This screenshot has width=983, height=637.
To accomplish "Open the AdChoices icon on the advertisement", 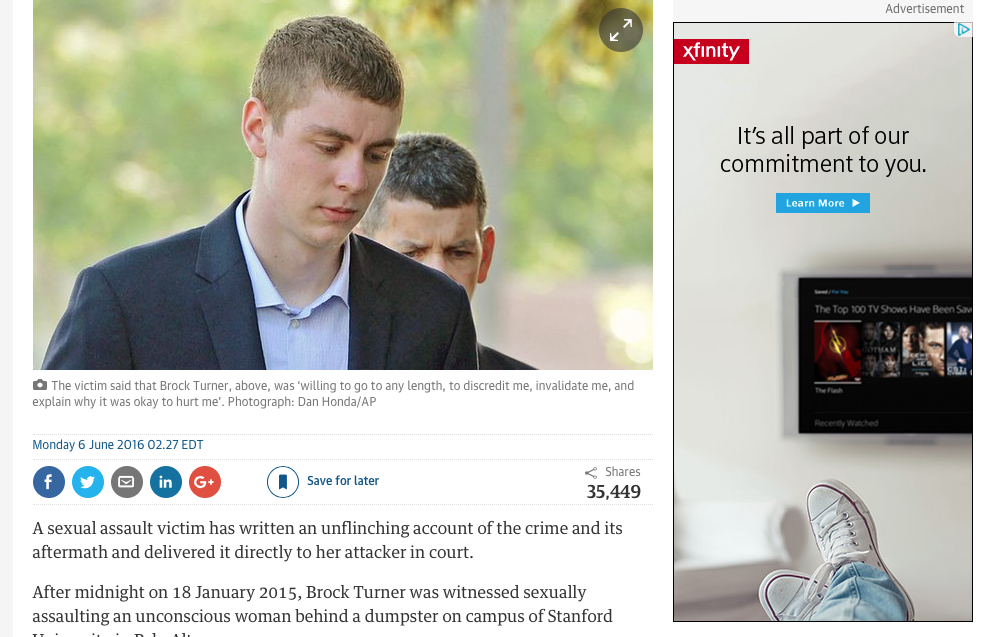I will [963, 29].
